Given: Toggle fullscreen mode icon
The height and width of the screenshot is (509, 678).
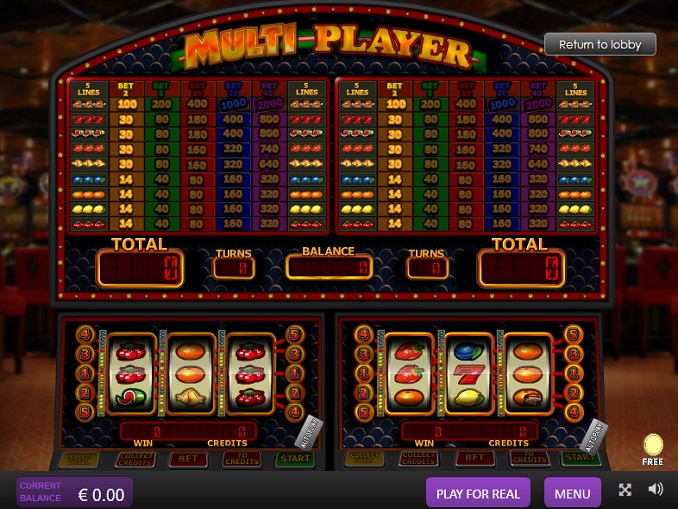Looking at the screenshot, I should pyautogui.click(x=625, y=490).
